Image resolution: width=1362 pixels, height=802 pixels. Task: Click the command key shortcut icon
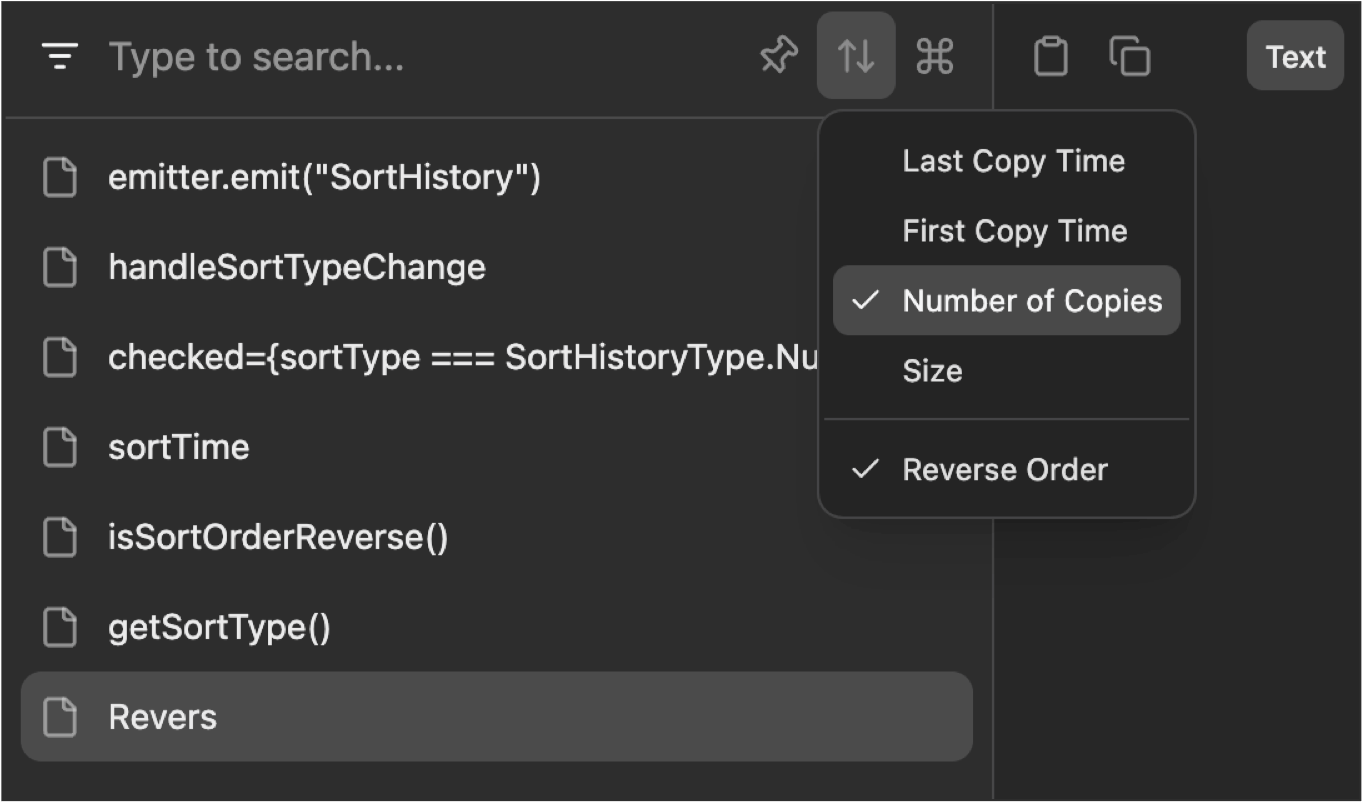(x=934, y=56)
